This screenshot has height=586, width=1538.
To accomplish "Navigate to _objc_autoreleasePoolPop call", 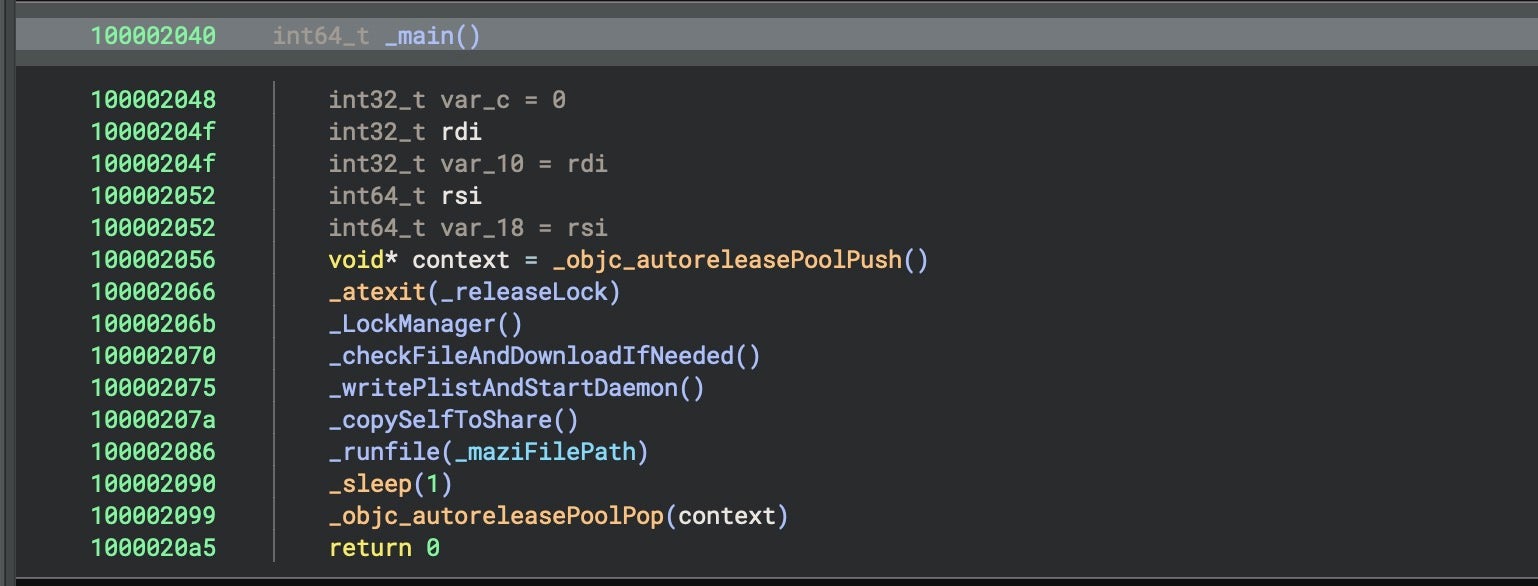I will 495,516.
